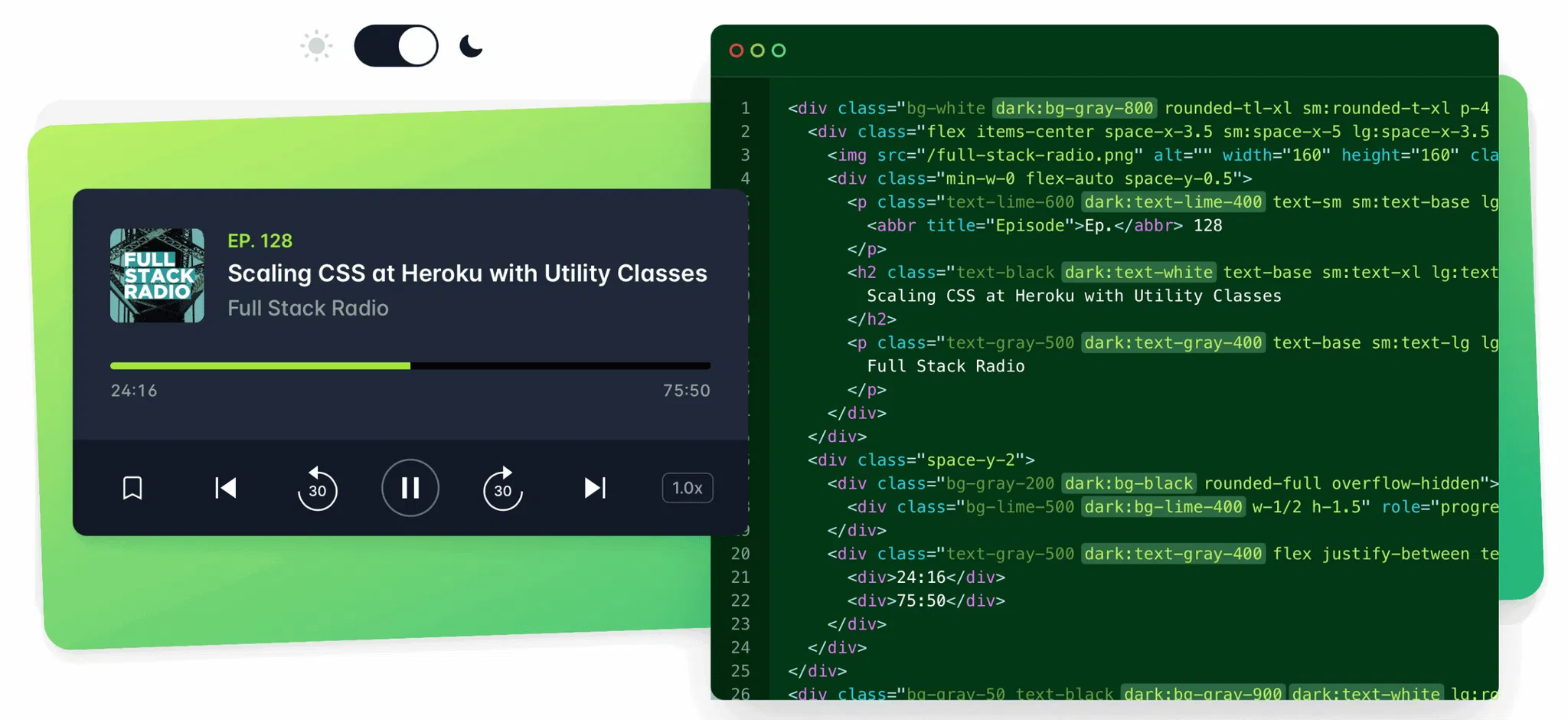Skip to next track

click(595, 488)
